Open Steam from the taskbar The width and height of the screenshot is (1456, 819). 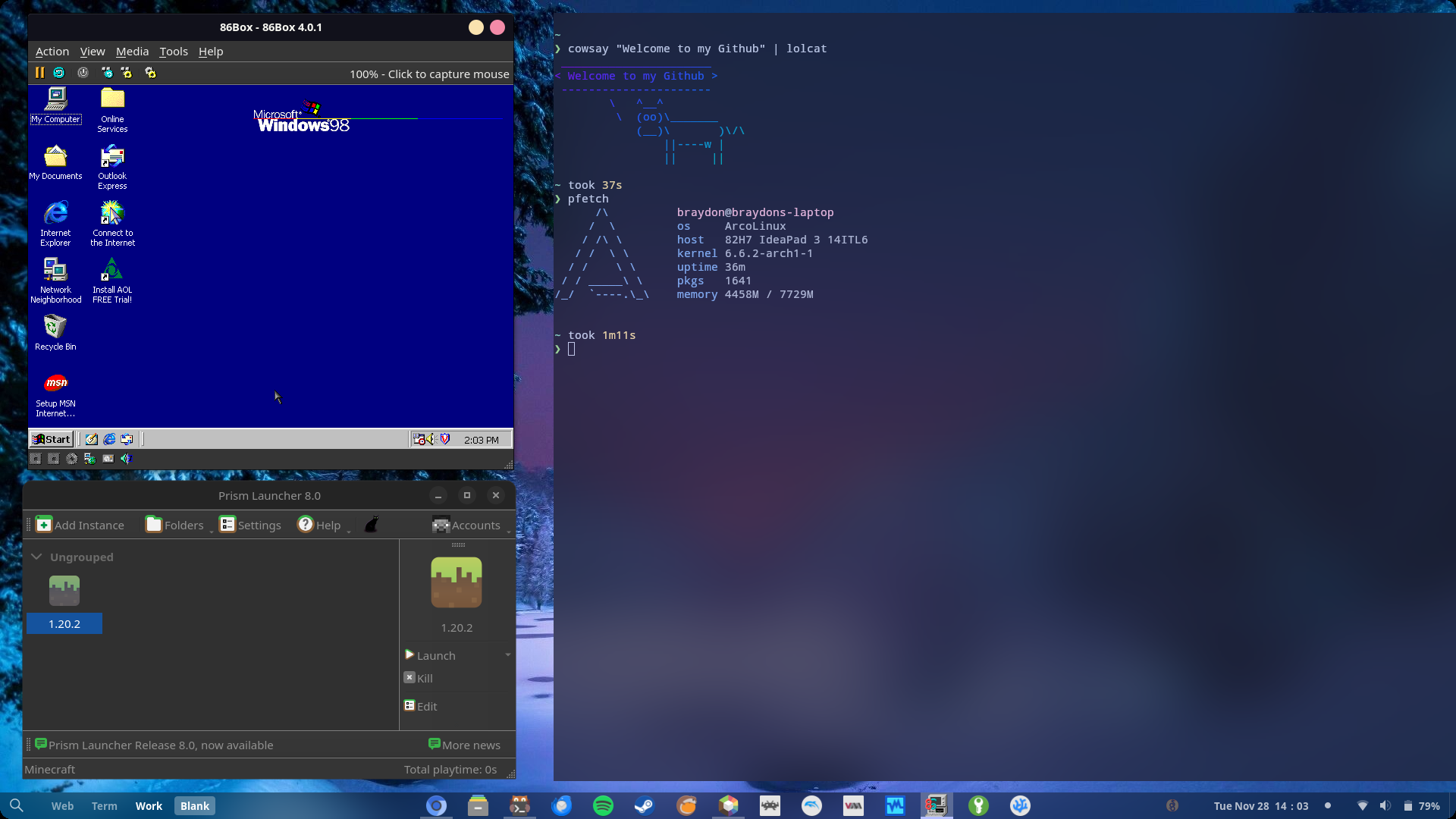(645, 805)
